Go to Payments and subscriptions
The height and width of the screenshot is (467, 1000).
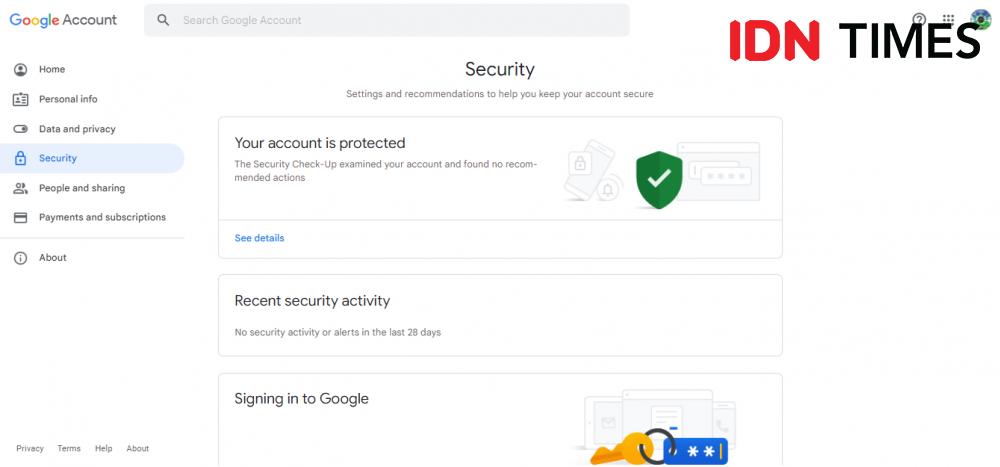(102, 218)
